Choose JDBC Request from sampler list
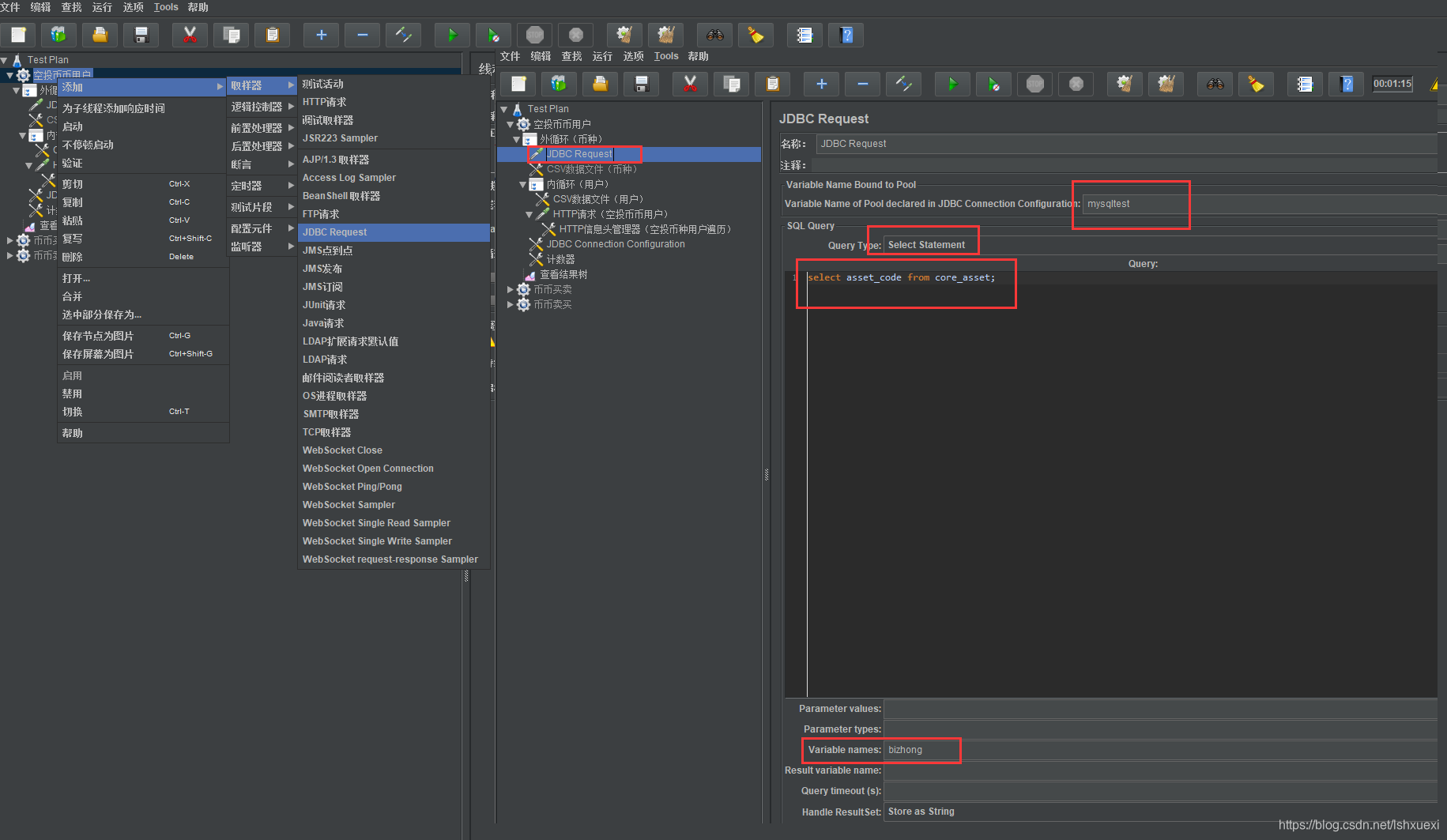 394,232
